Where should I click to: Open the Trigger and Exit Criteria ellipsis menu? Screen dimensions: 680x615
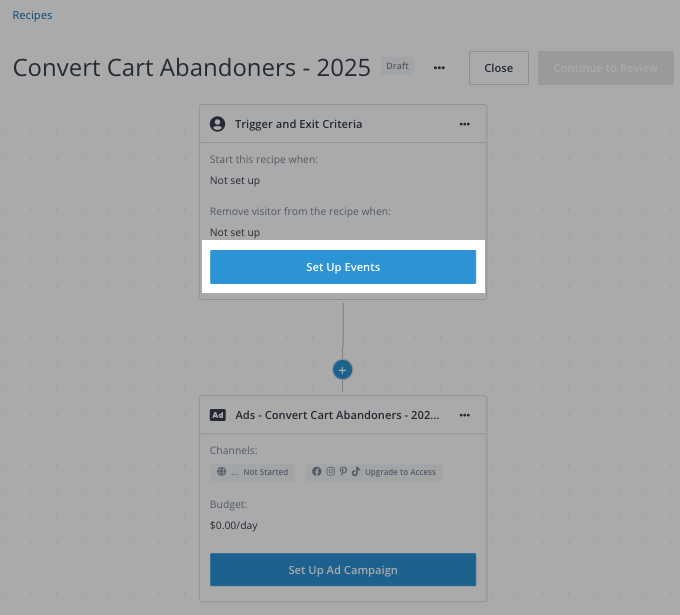coord(464,124)
